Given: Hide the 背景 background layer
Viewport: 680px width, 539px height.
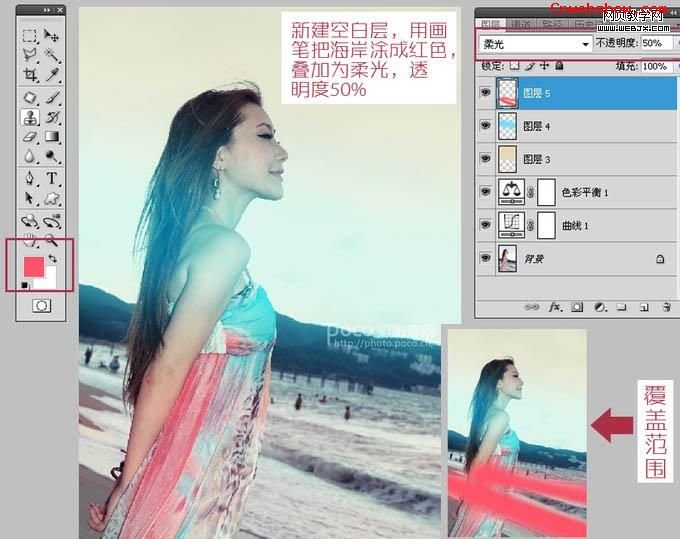Looking at the screenshot, I should (485, 258).
